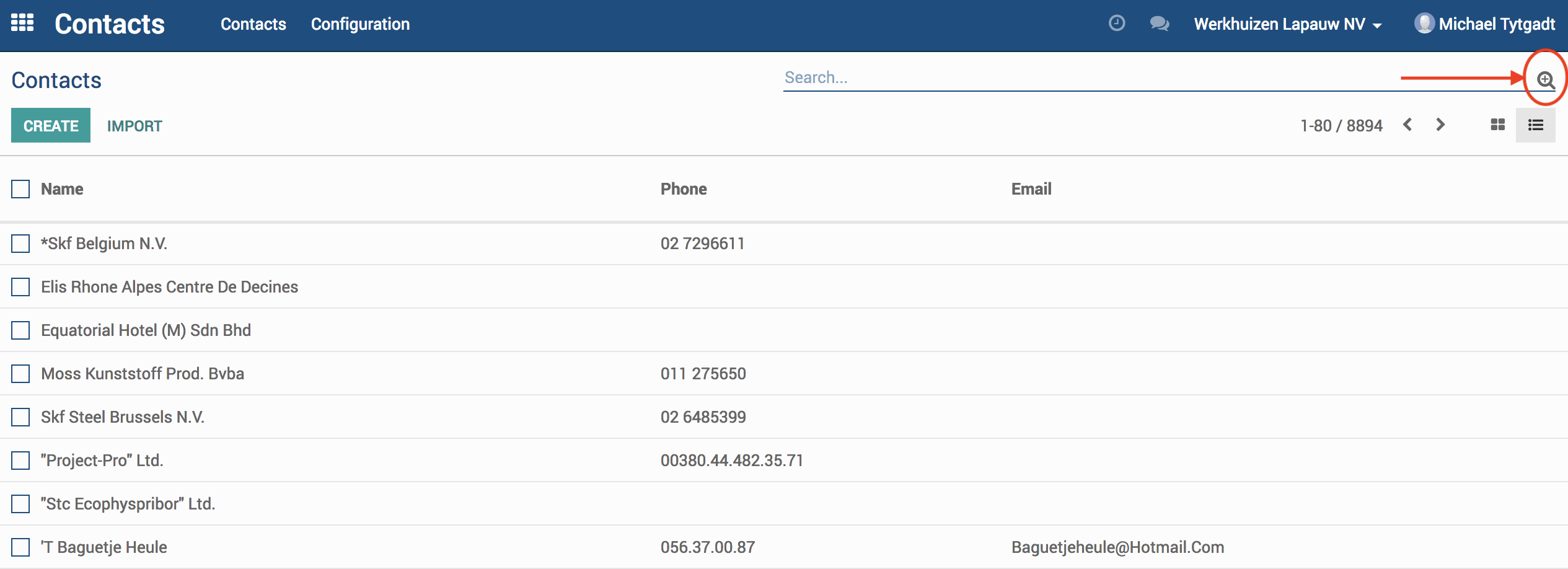Expand the Werkhuizen Lapauw NV company dropdown

tap(1288, 24)
